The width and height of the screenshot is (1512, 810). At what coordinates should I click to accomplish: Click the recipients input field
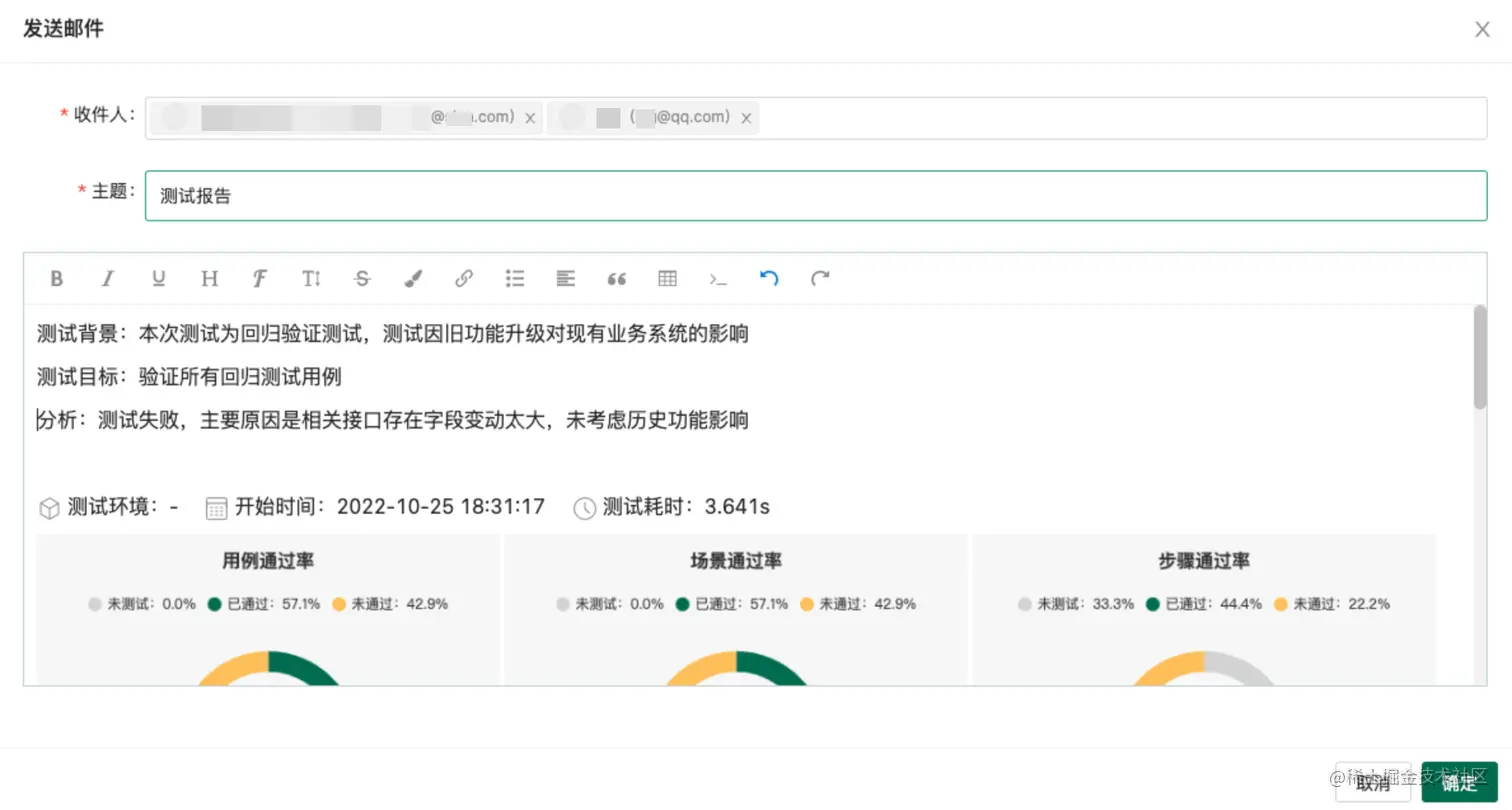[x=816, y=118]
